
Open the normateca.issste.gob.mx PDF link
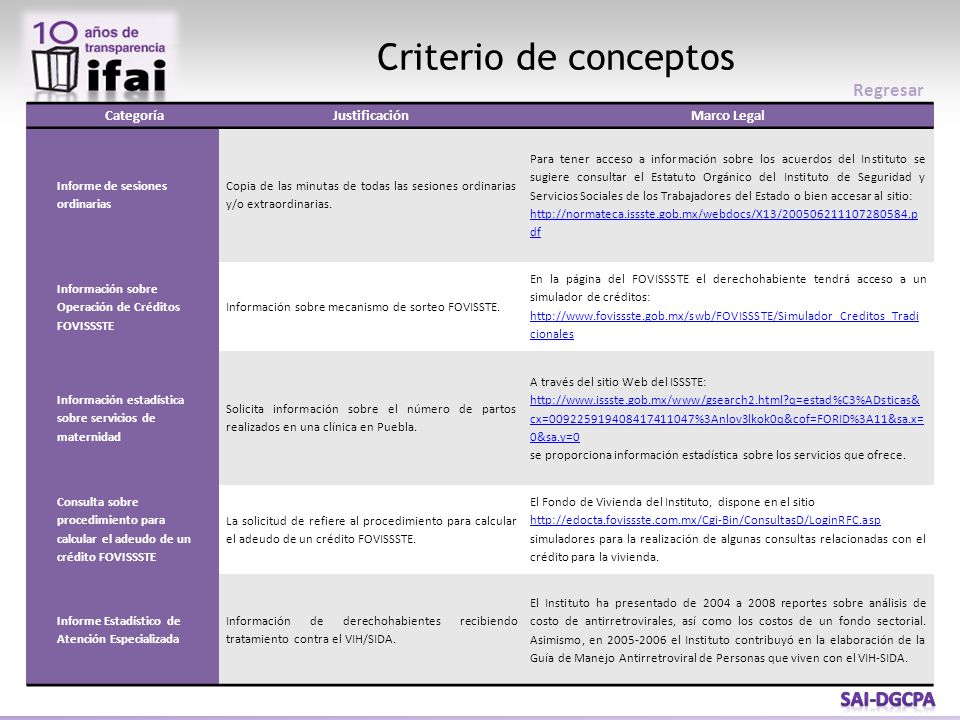(724, 223)
